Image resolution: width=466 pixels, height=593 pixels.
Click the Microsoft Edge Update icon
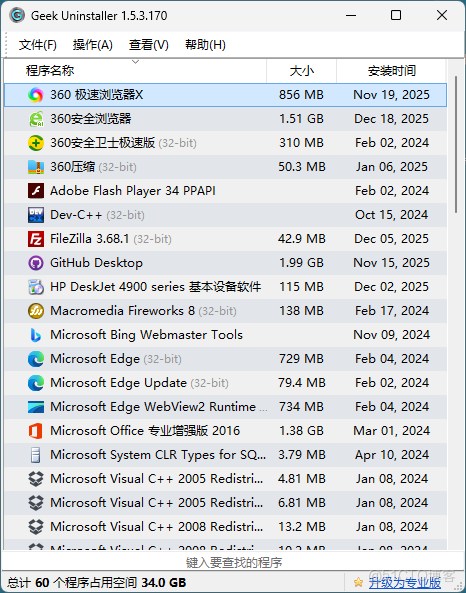(36, 383)
